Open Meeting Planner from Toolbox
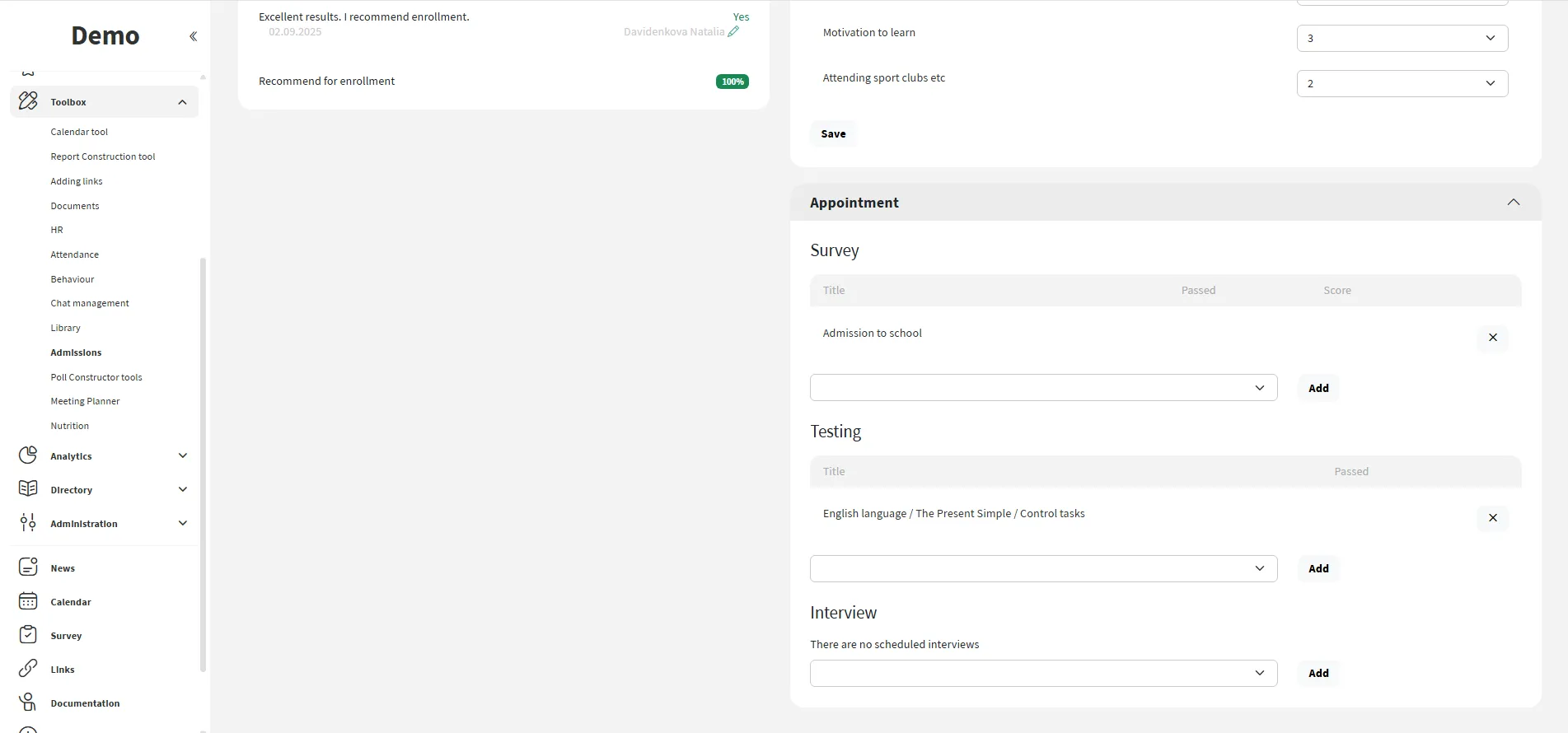The image size is (1568, 733). (85, 401)
